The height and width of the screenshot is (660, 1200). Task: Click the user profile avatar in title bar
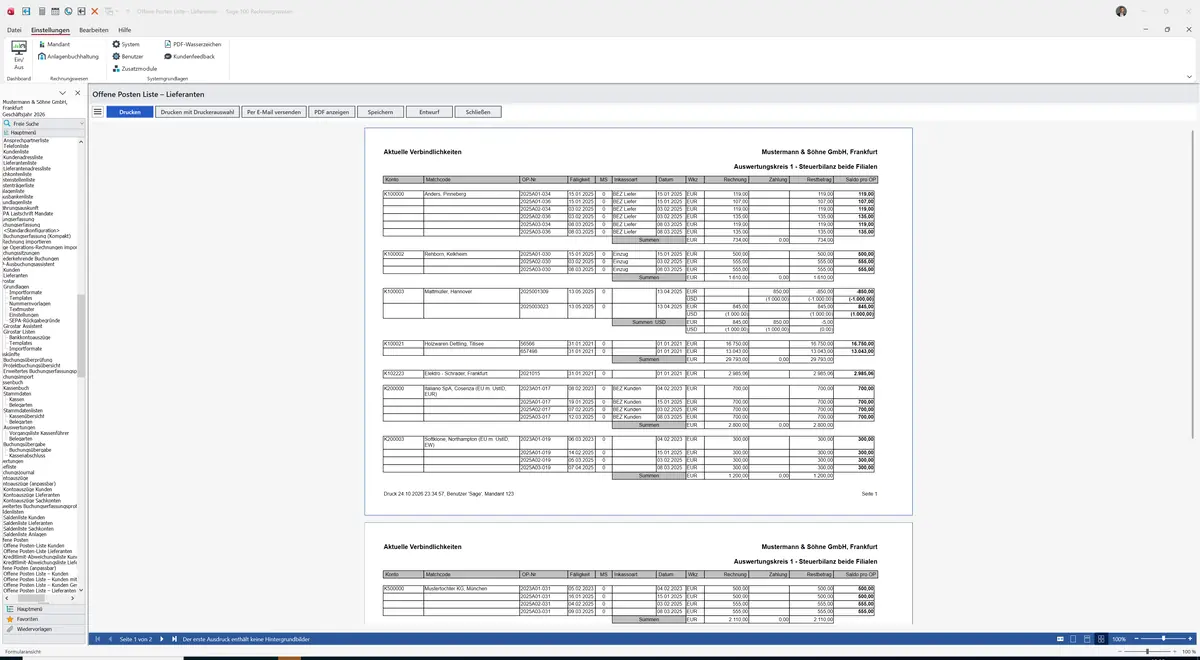1121,10
